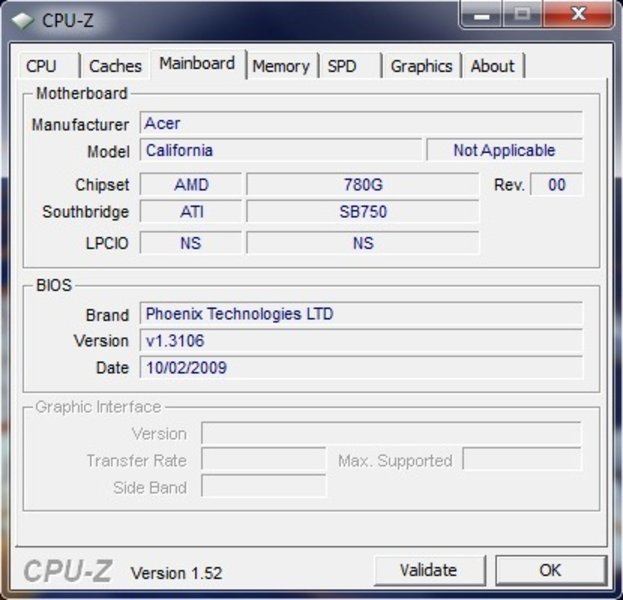Click the LPCIO label

coord(107,243)
